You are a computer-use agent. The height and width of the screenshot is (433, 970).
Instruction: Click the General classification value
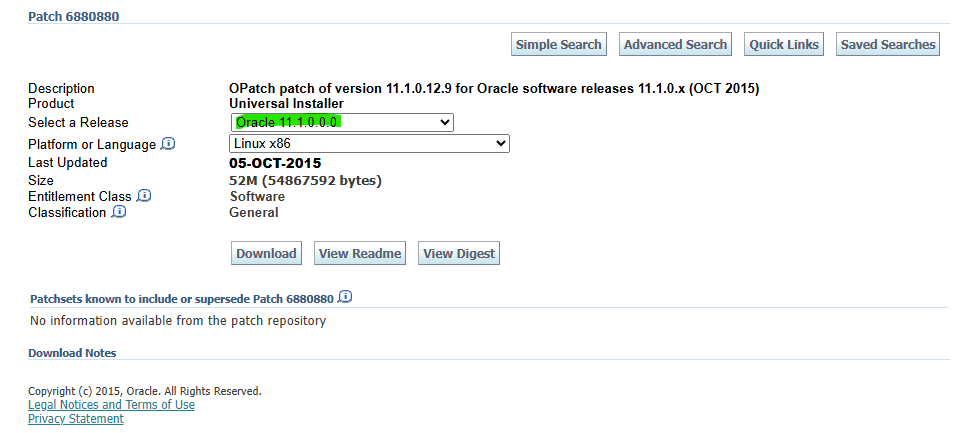tap(254, 213)
